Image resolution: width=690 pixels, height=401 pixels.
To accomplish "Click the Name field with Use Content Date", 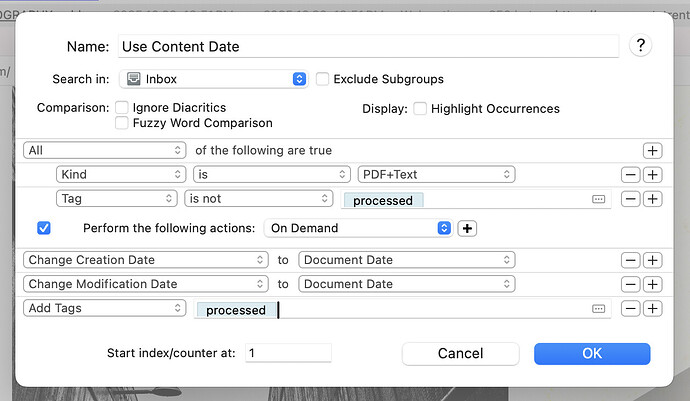I will tap(368, 46).
